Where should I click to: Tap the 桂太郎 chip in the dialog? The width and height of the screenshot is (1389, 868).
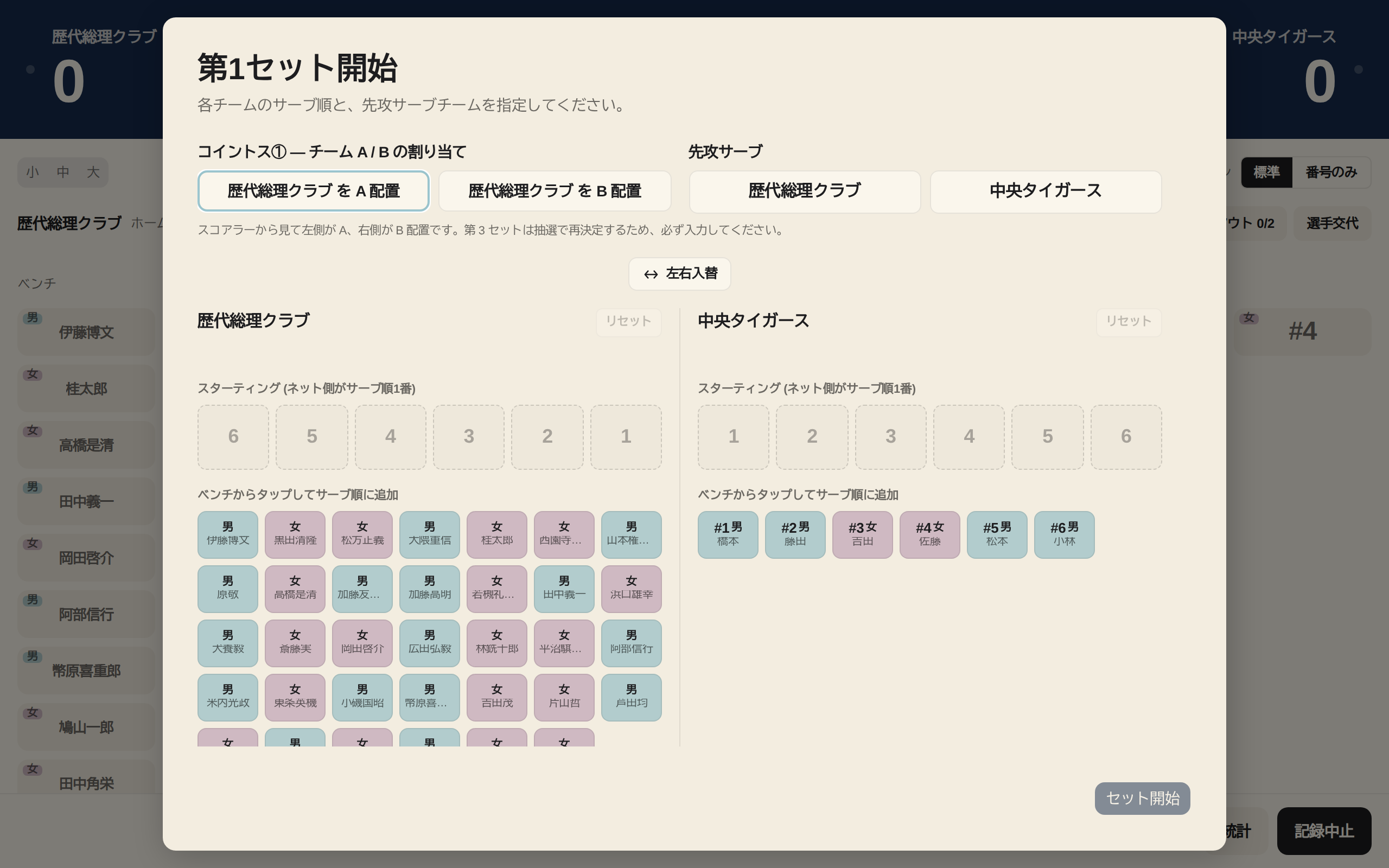[x=497, y=534]
